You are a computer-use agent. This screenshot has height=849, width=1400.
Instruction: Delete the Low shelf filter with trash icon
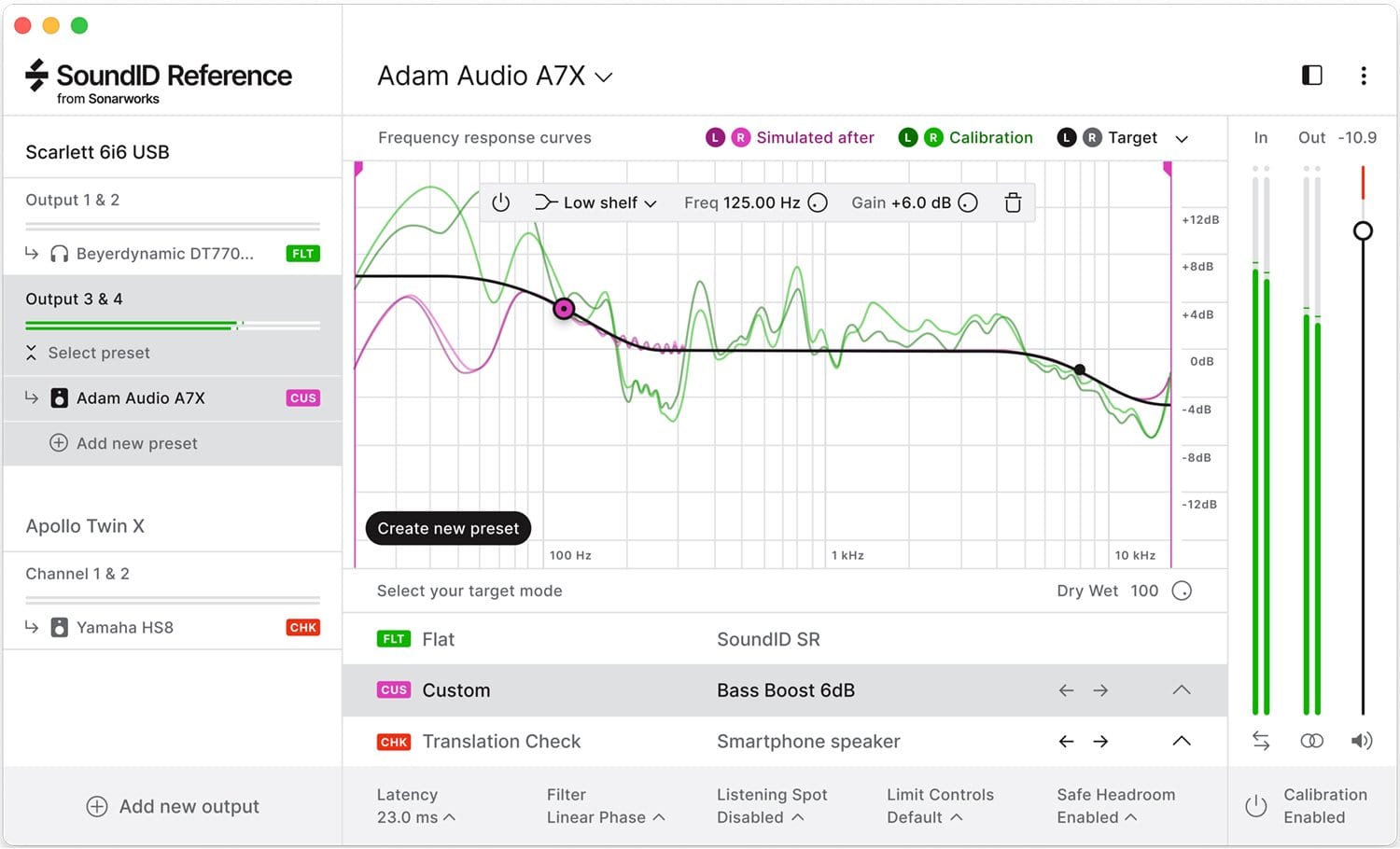pyautogui.click(x=1013, y=202)
